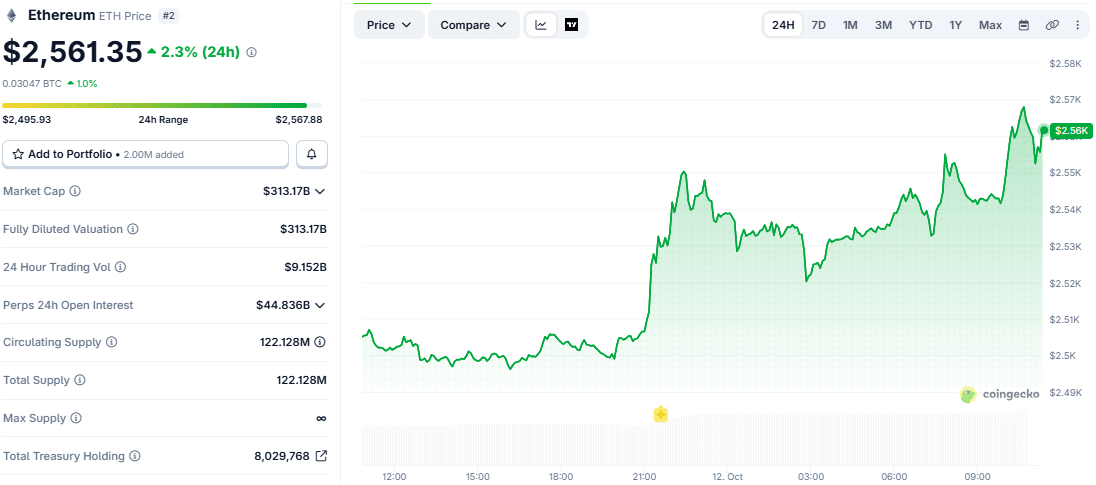The width and height of the screenshot is (1096, 485).
Task: Click the 0.03047 BTC value
Action: (32, 83)
